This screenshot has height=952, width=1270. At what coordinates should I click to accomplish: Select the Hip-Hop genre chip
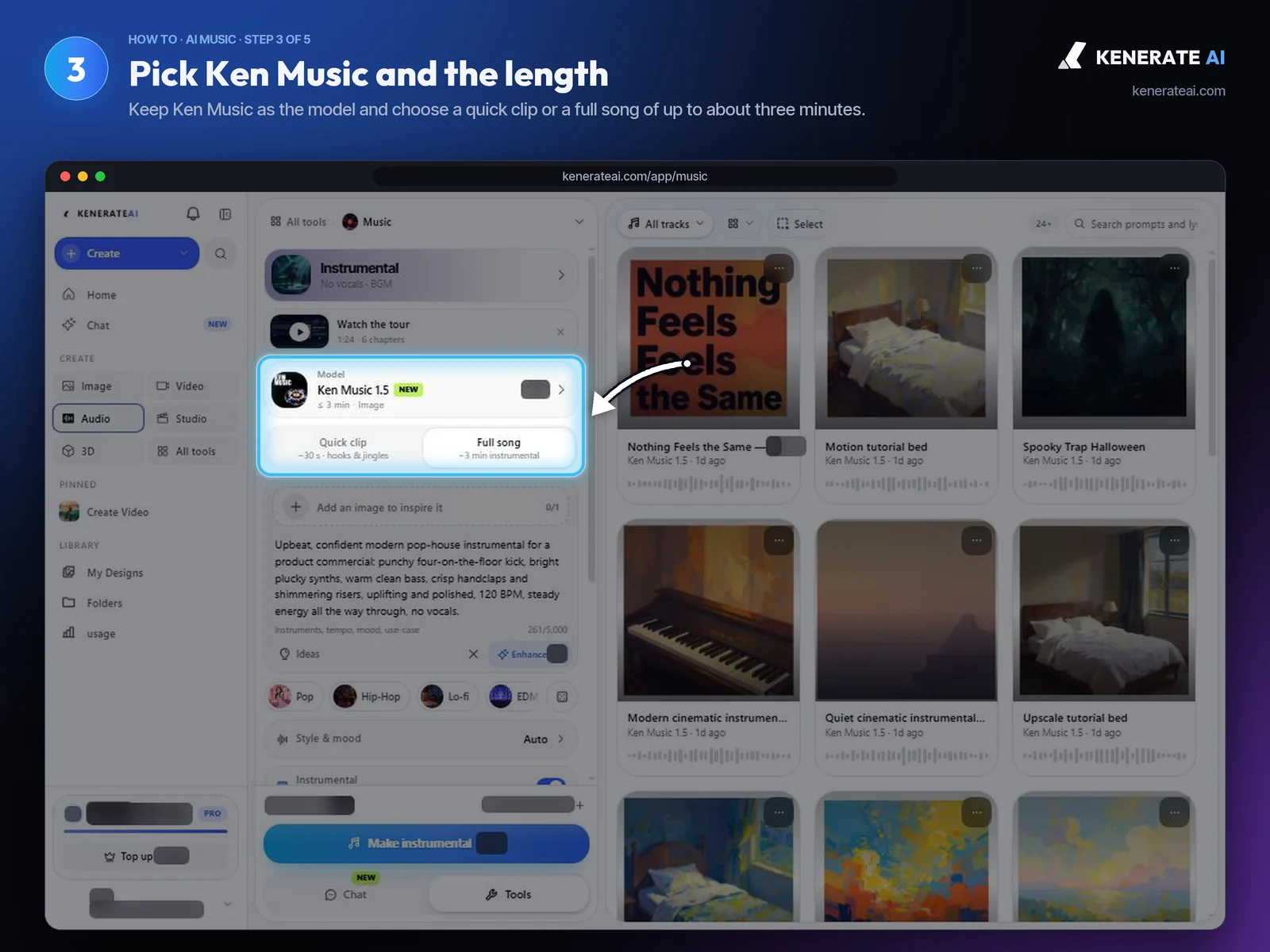368,697
